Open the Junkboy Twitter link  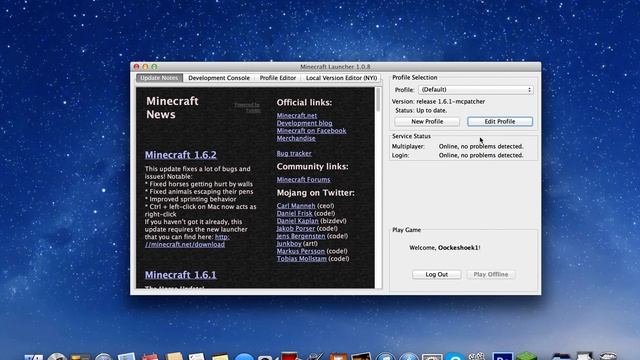[289, 243]
